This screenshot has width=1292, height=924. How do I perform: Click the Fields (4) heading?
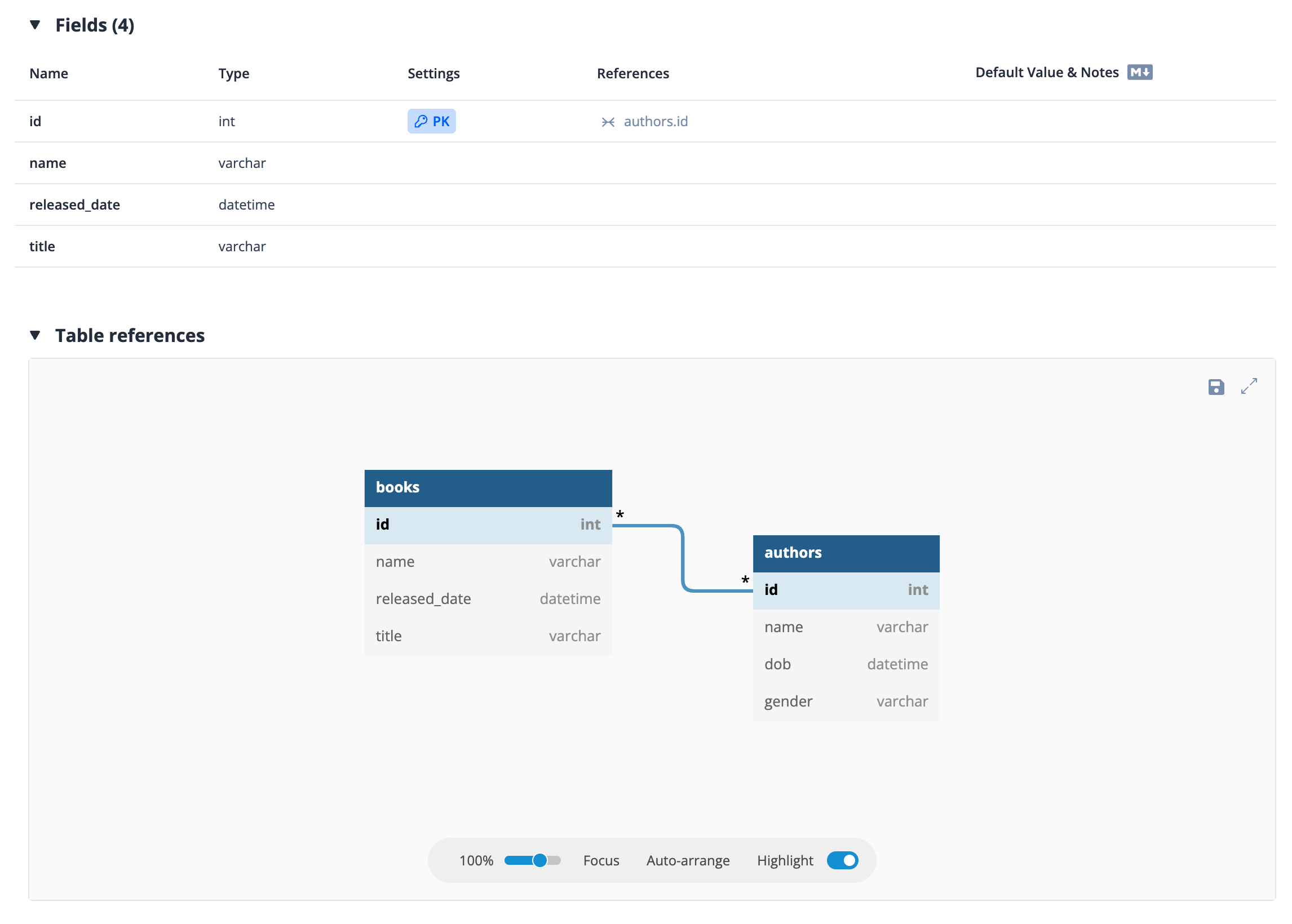click(x=95, y=25)
